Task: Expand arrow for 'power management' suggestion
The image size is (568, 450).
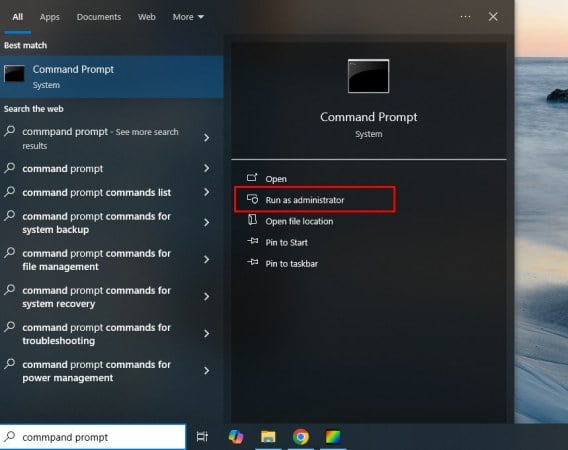Action: pyautogui.click(x=206, y=371)
